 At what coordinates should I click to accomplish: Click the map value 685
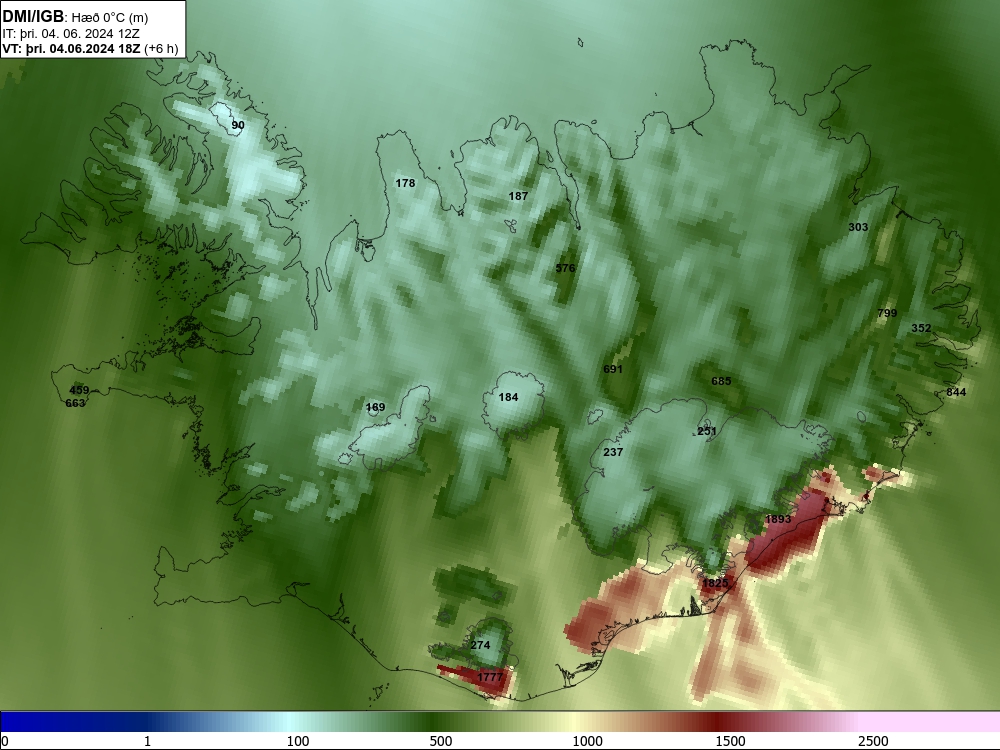click(721, 381)
